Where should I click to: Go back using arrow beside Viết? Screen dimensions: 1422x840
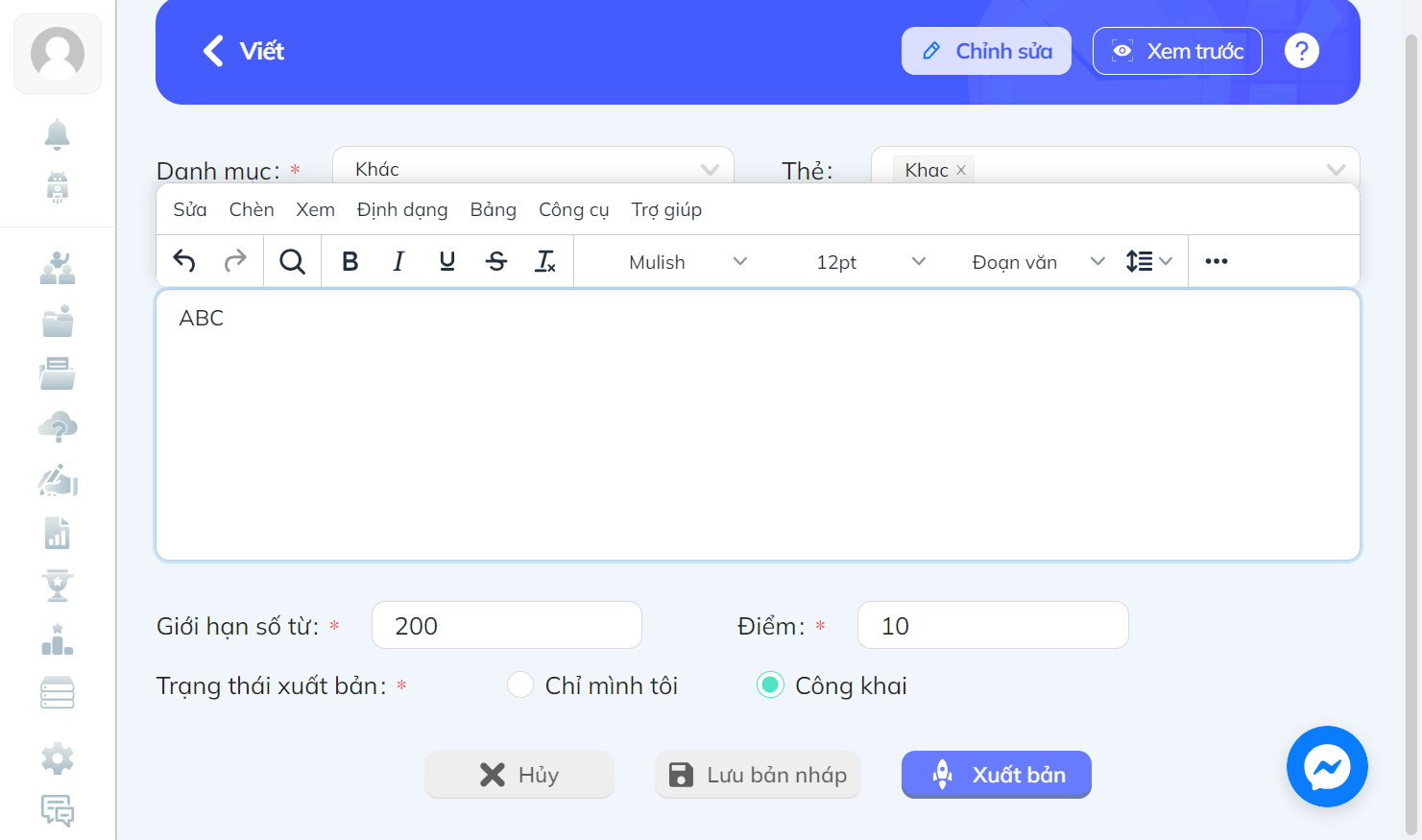pyautogui.click(x=213, y=51)
